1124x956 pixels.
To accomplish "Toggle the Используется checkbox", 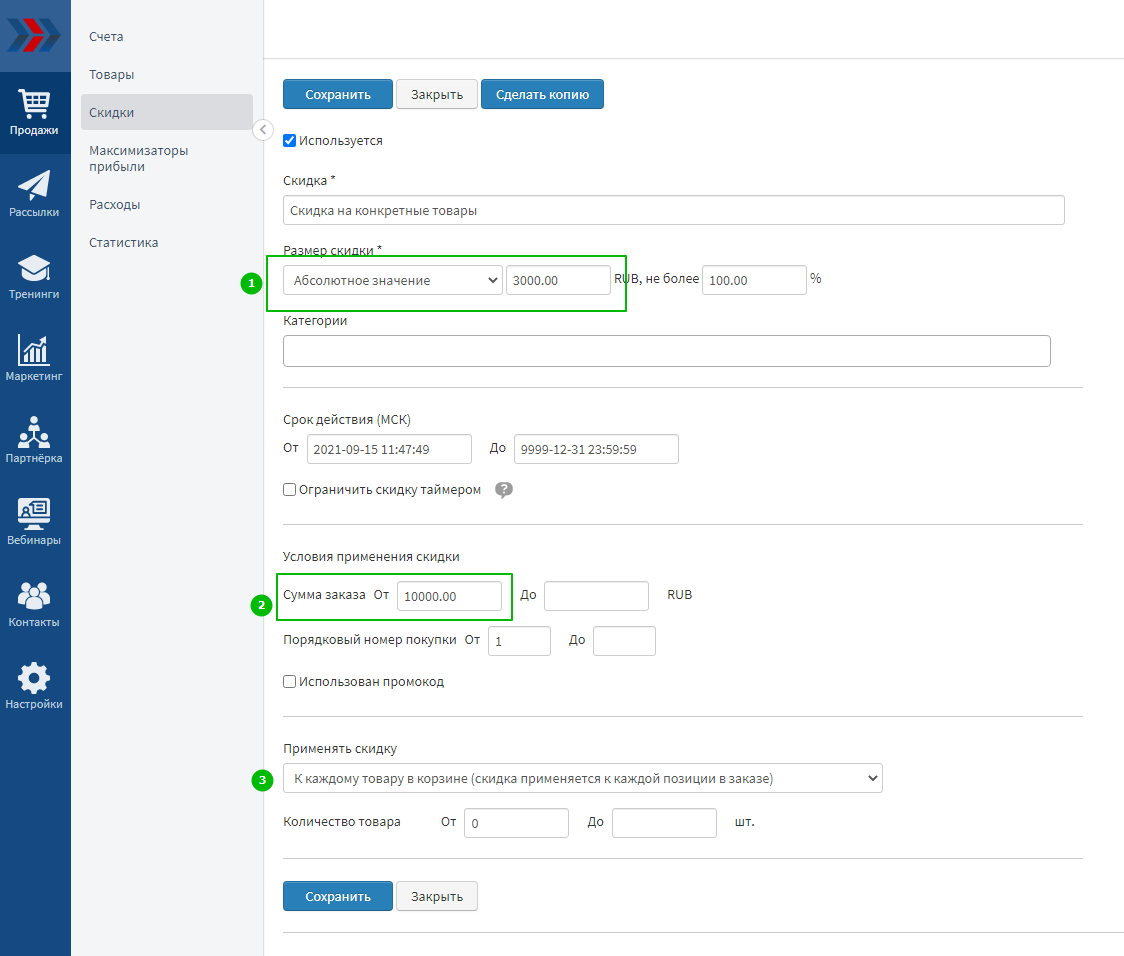I will tap(290, 140).
